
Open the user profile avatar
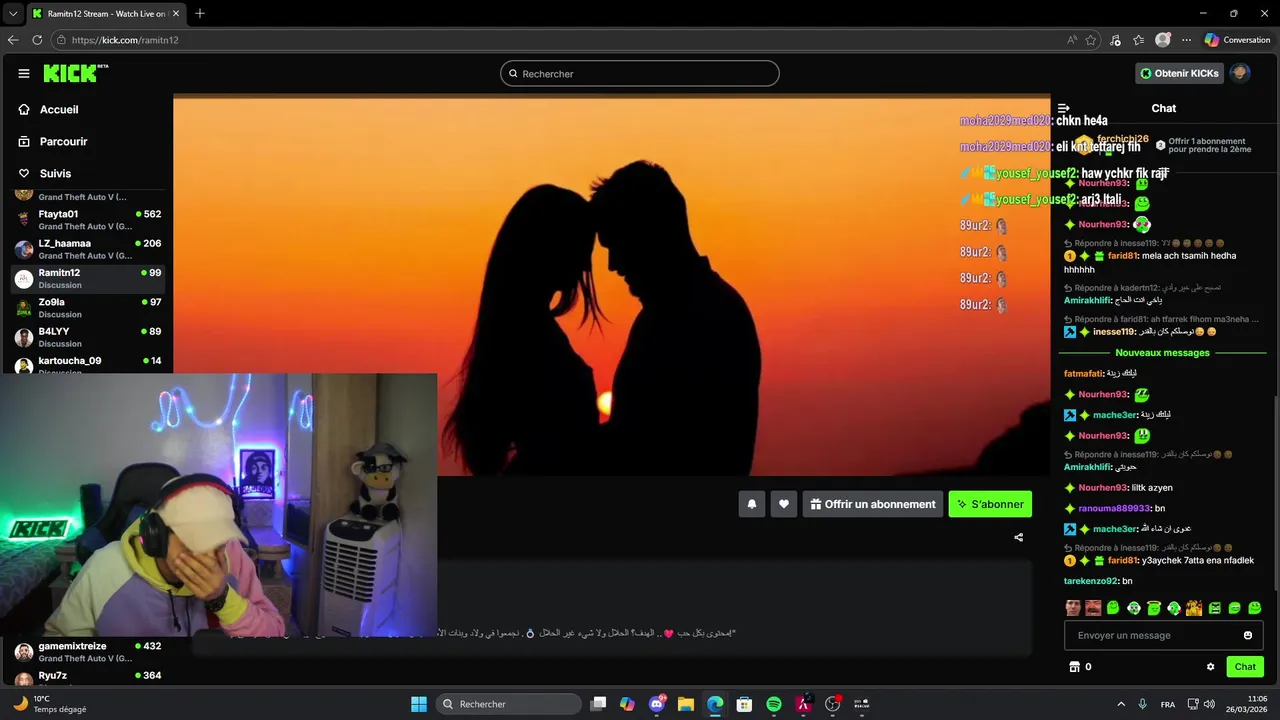pos(1240,73)
